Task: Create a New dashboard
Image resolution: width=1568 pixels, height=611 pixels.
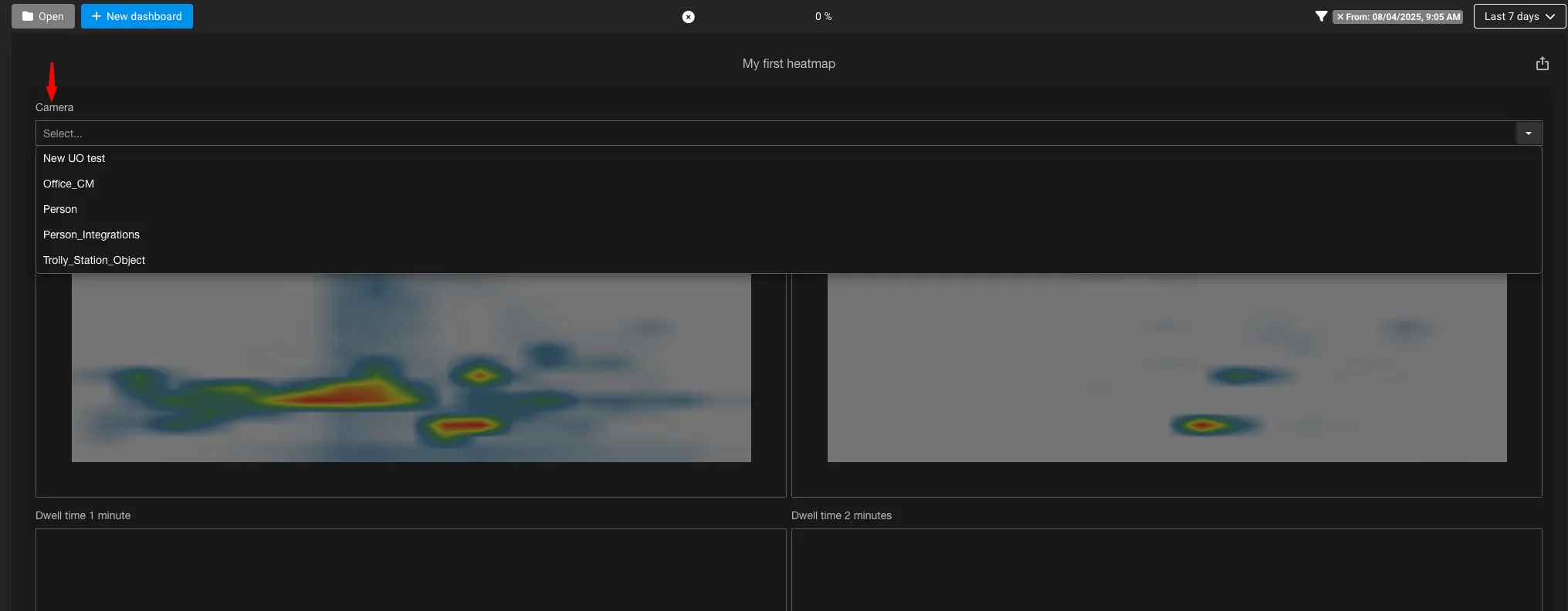Action: 137,16
